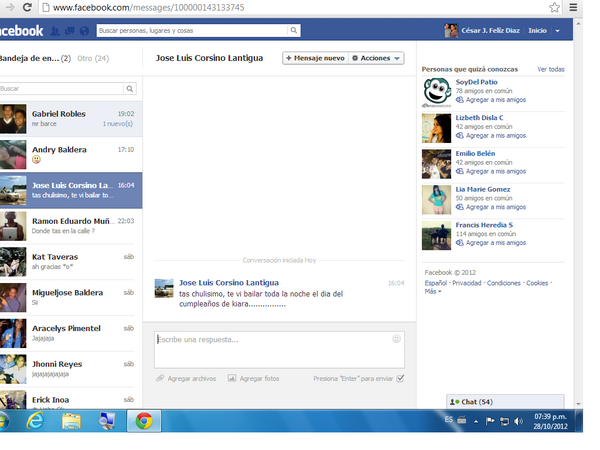Click the Agregar fotos picture icon
Image resolution: width=600 pixels, height=450 pixels.
click(232, 378)
